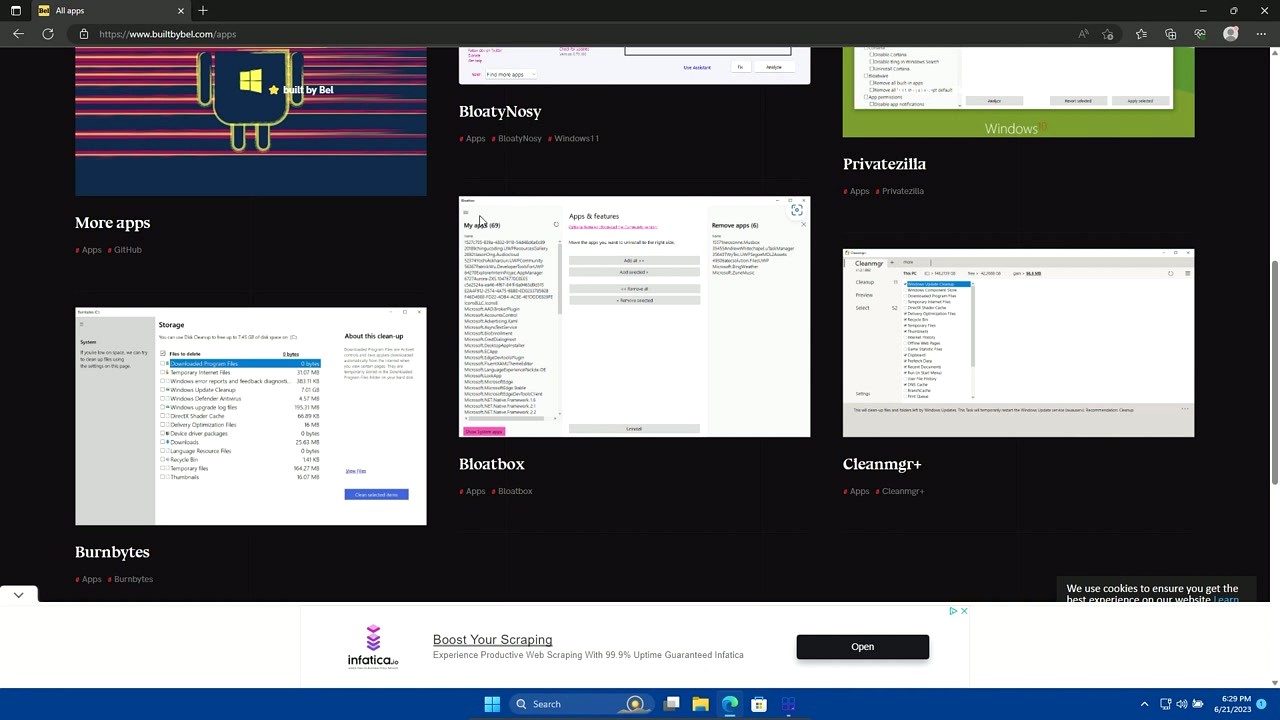Click the refresh icon in Cleanmgr+ toolbar

1170,273
